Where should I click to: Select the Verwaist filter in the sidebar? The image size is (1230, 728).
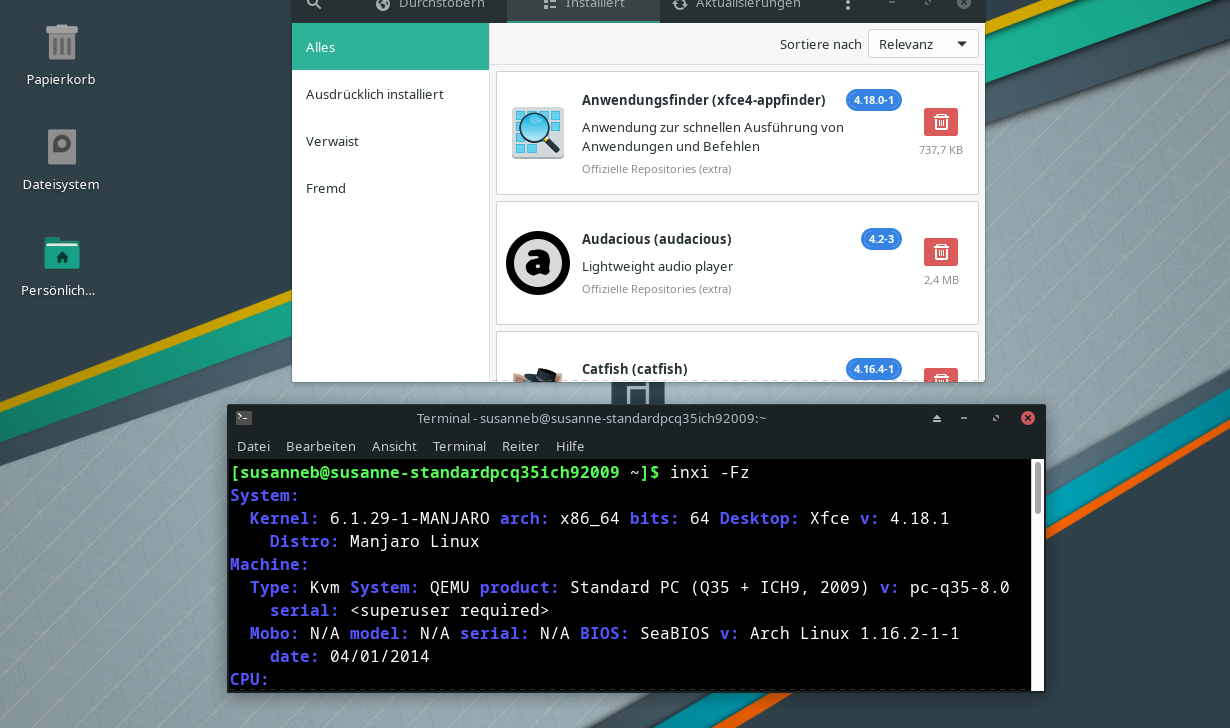(332, 141)
